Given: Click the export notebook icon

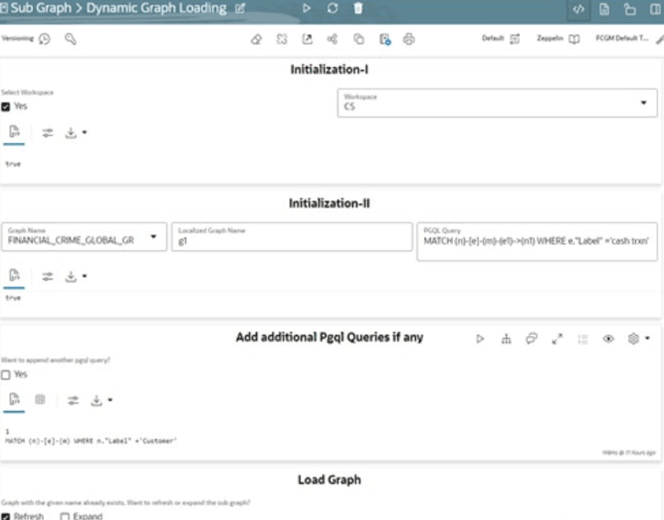Looking at the screenshot, I should 307,39.
